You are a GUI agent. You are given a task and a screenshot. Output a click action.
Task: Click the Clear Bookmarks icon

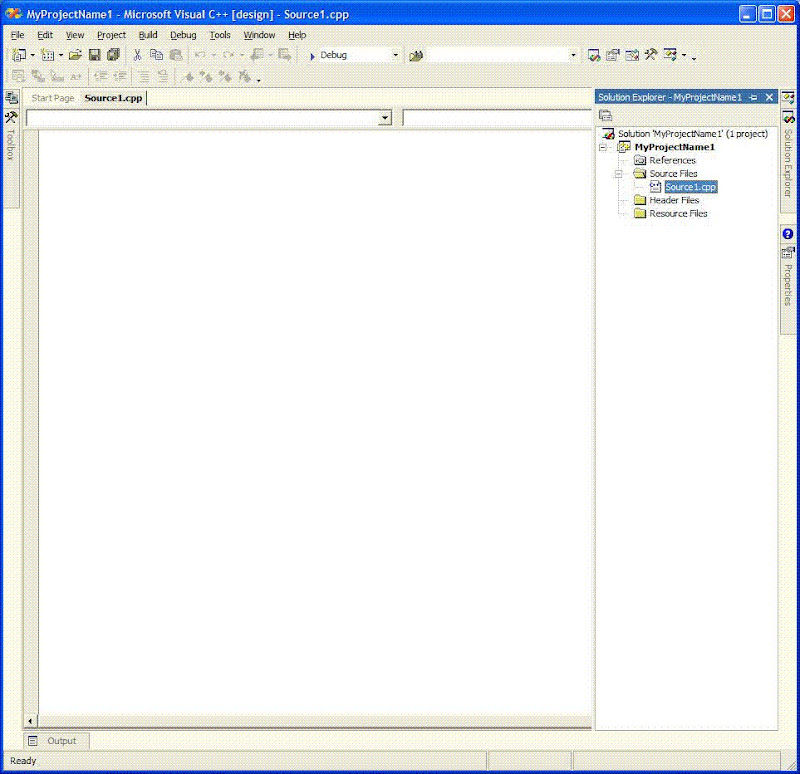pyautogui.click(x=244, y=77)
